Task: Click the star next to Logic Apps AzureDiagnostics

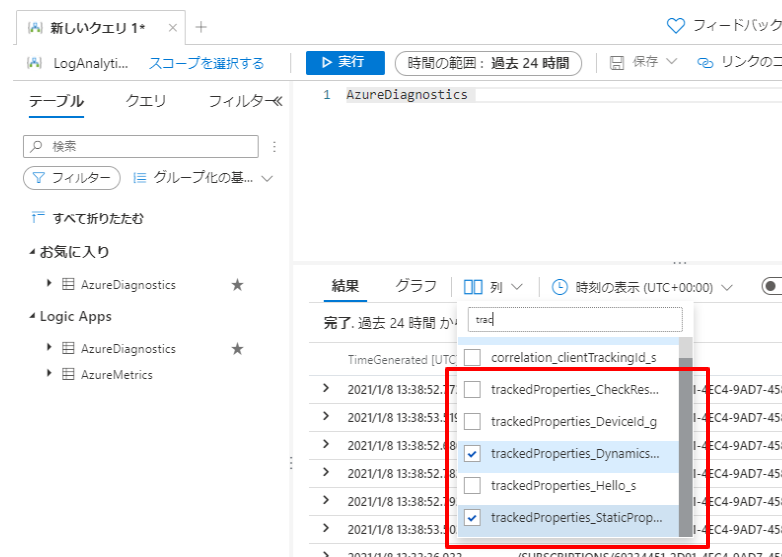Action: [237, 349]
